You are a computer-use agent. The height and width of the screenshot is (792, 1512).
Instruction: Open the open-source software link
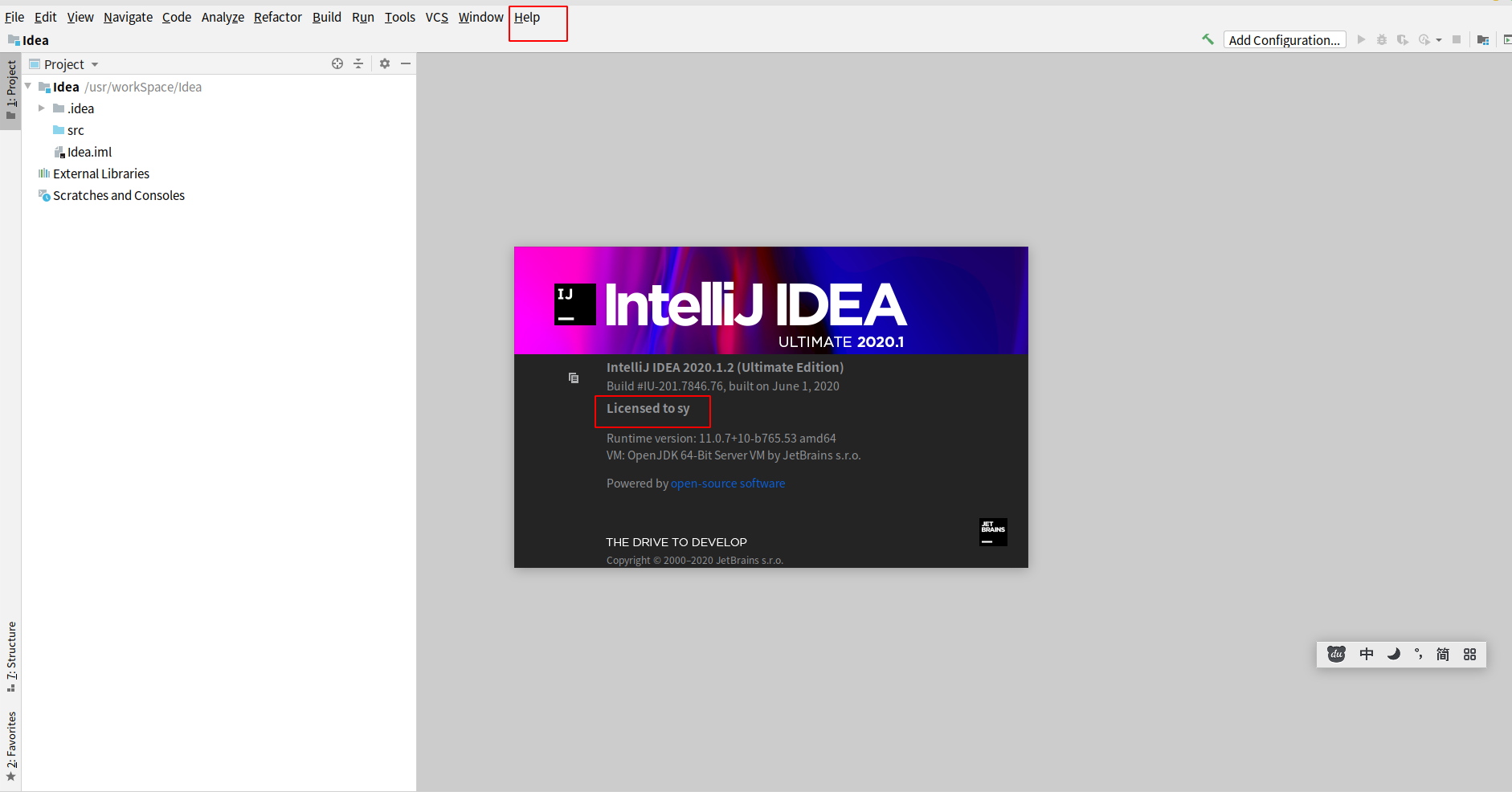728,483
